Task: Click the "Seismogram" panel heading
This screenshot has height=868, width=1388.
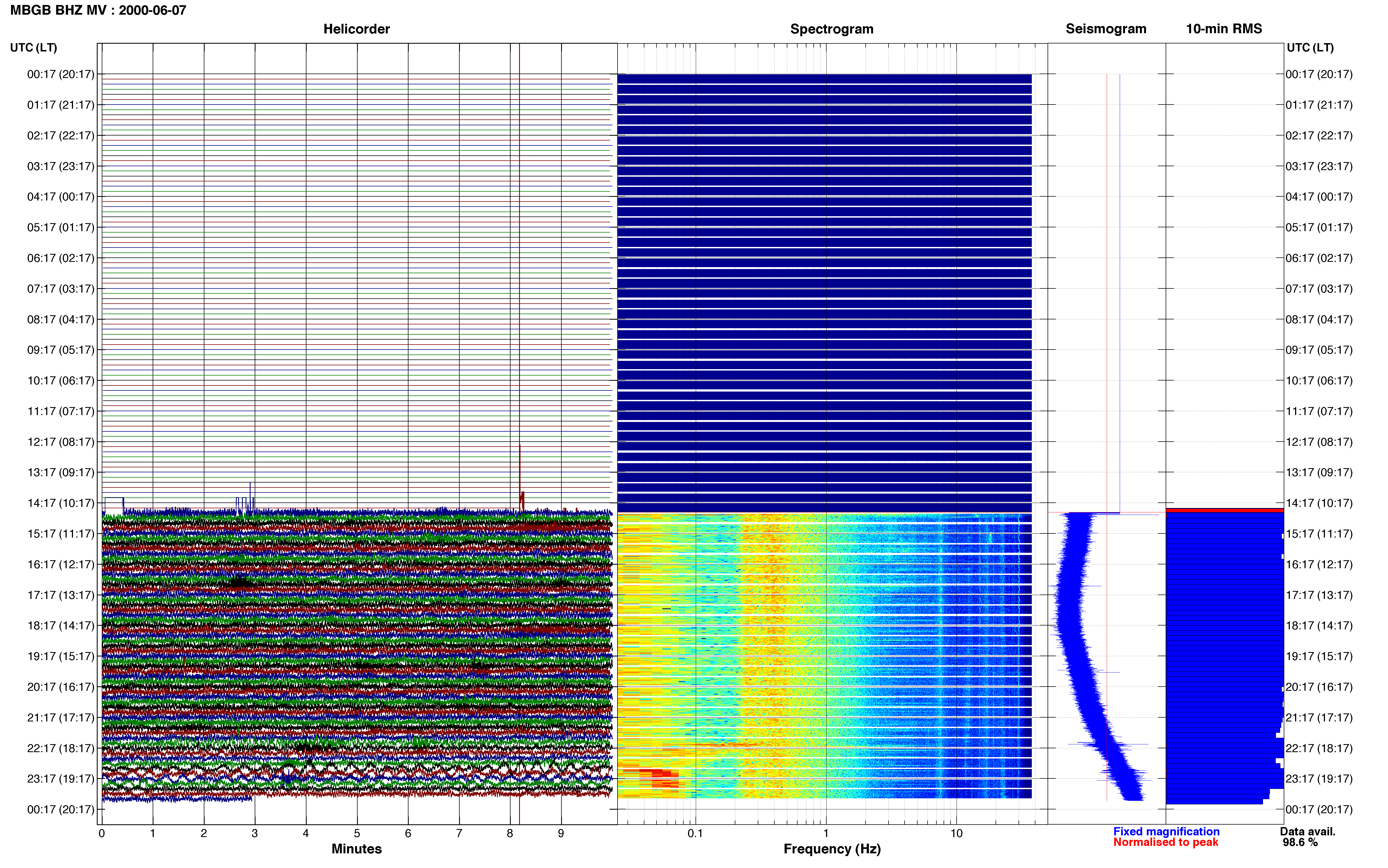Action: tap(1106, 29)
